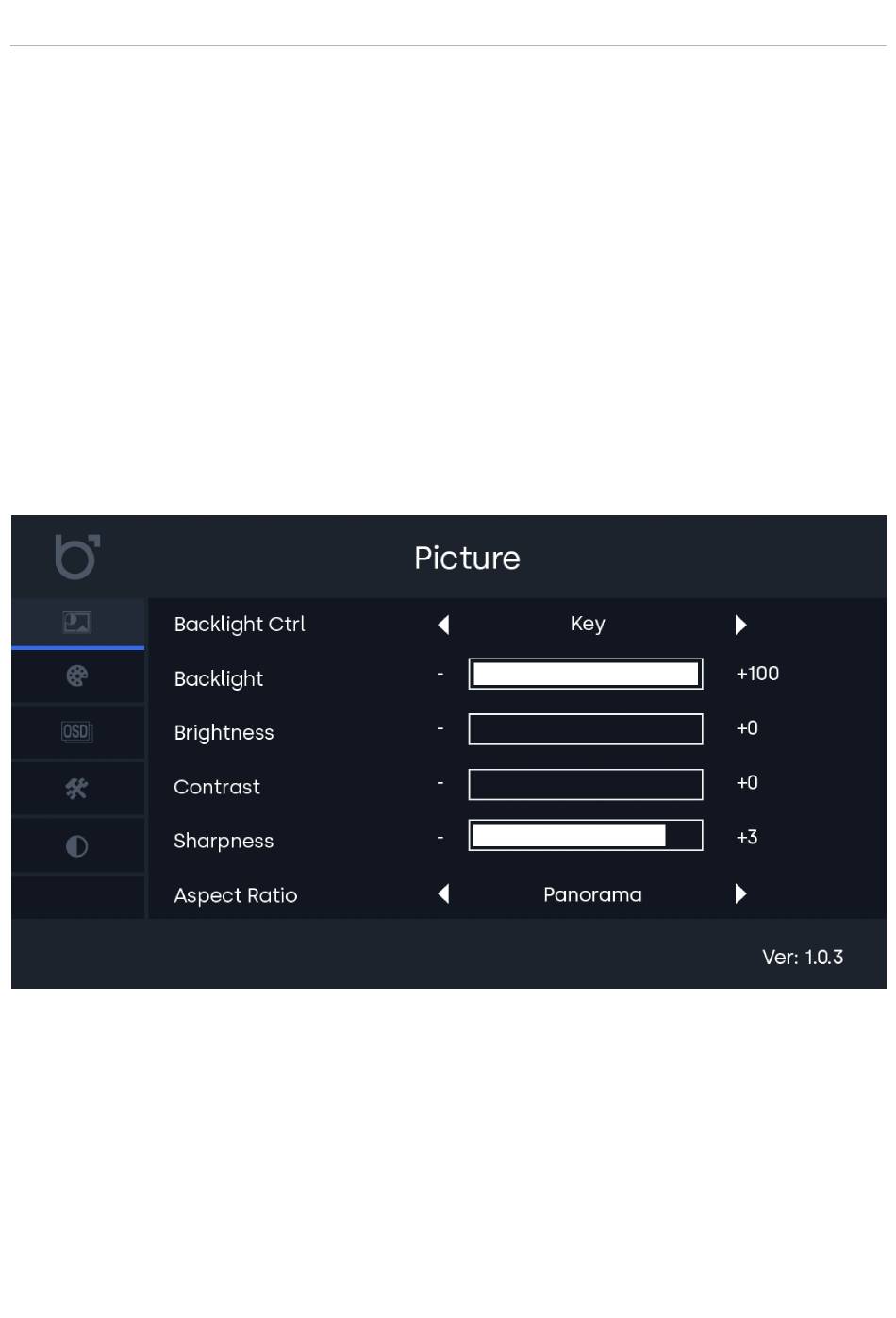Viewport: 896px width, 1318px height.
Task: Click the Panorama value option
Action: pyautogui.click(x=592, y=894)
